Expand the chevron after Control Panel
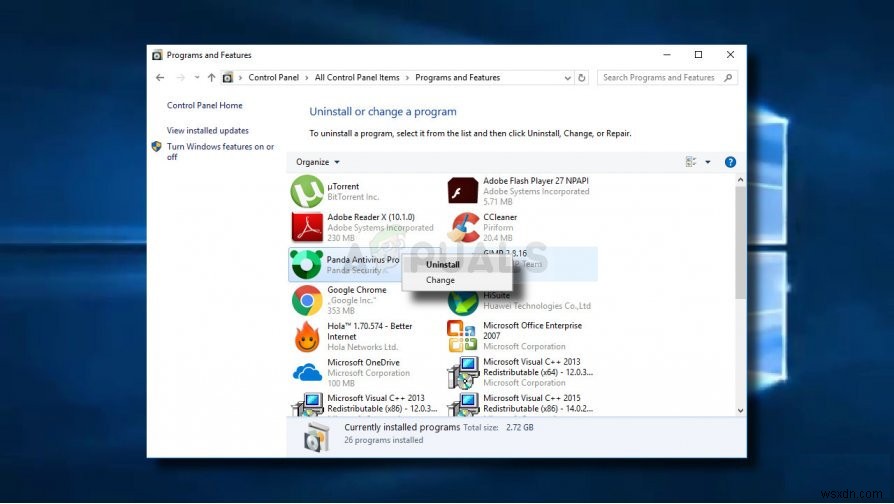The image size is (894, 504). pyautogui.click(x=307, y=78)
